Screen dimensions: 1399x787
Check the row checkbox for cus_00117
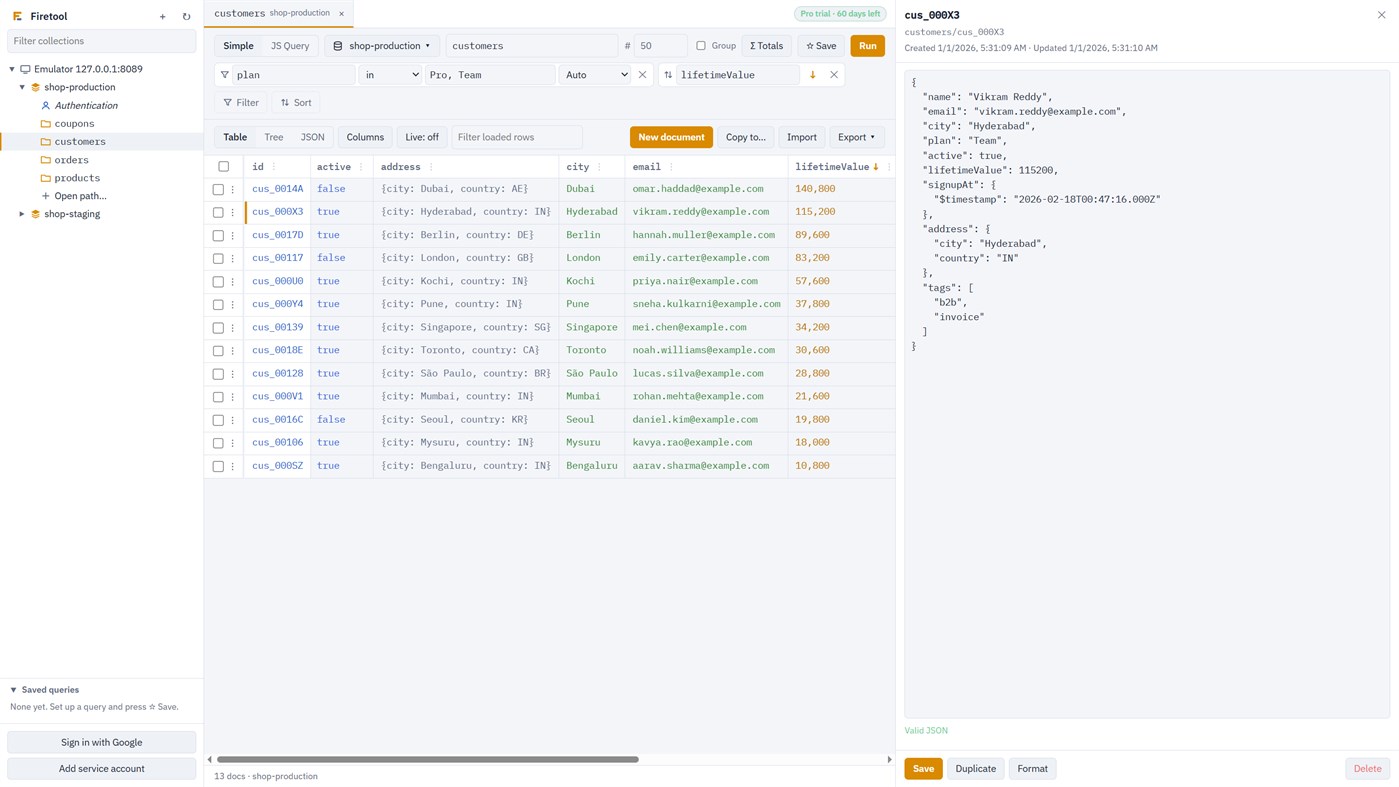[218, 258]
